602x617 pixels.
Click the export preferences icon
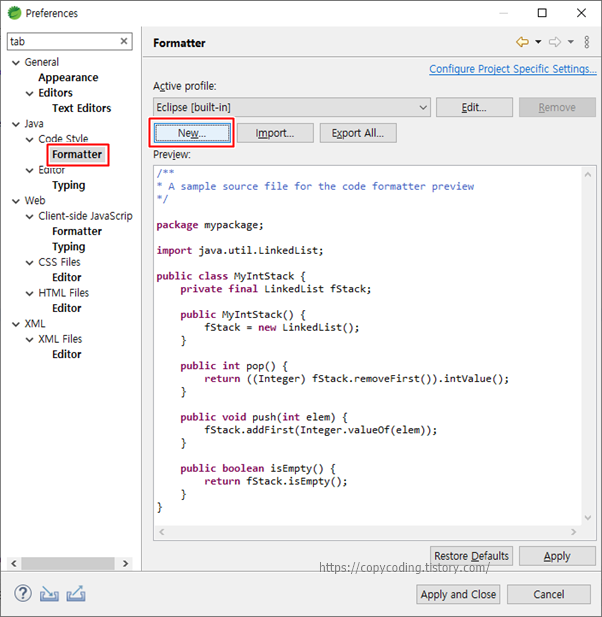click(x=76, y=594)
